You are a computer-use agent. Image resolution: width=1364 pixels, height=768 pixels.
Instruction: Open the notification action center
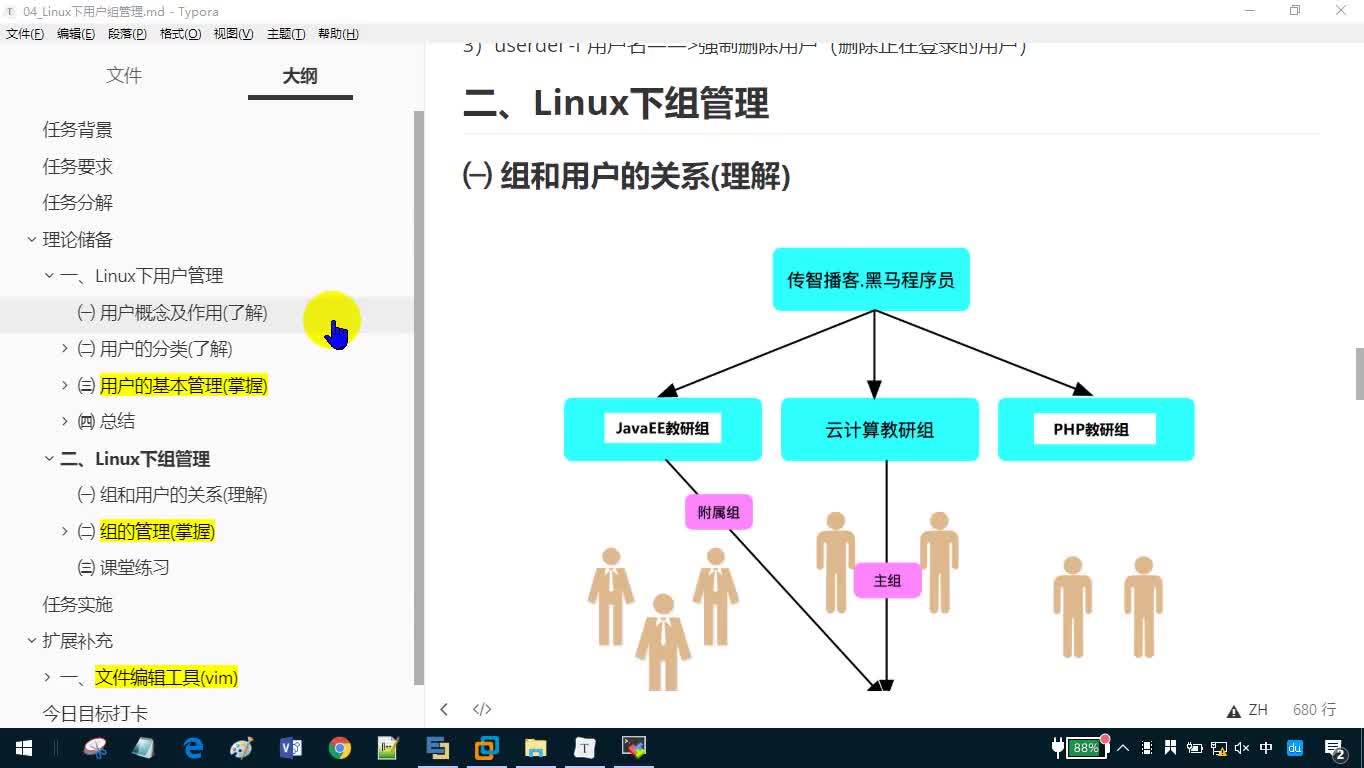(1335, 748)
